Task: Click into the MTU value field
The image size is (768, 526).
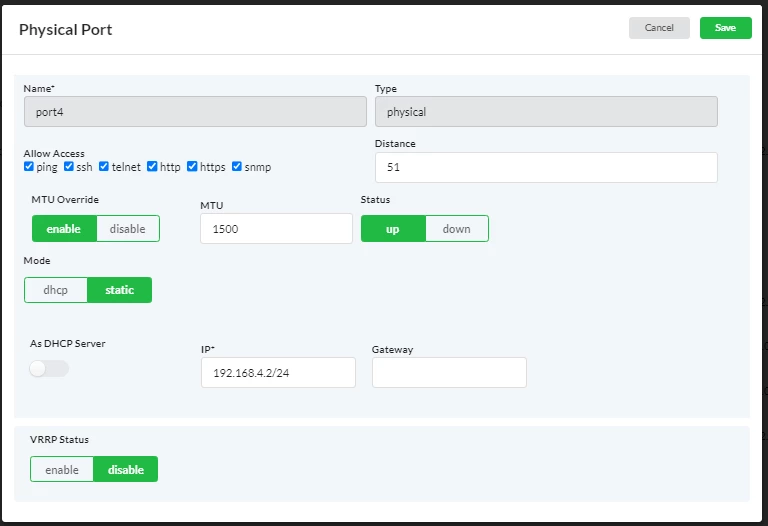Action: pos(276,228)
